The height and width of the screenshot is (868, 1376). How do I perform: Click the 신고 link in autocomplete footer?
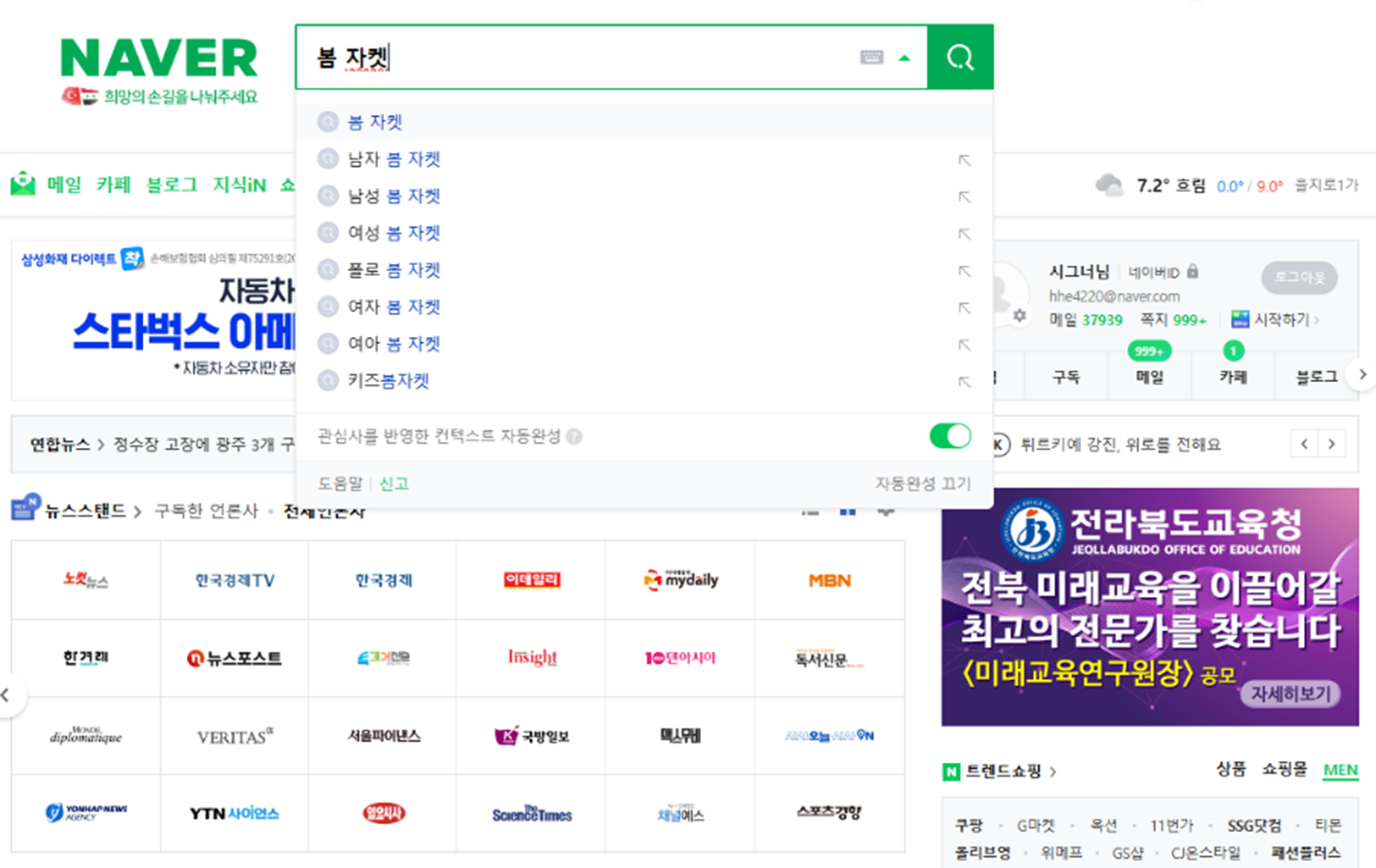(x=394, y=483)
